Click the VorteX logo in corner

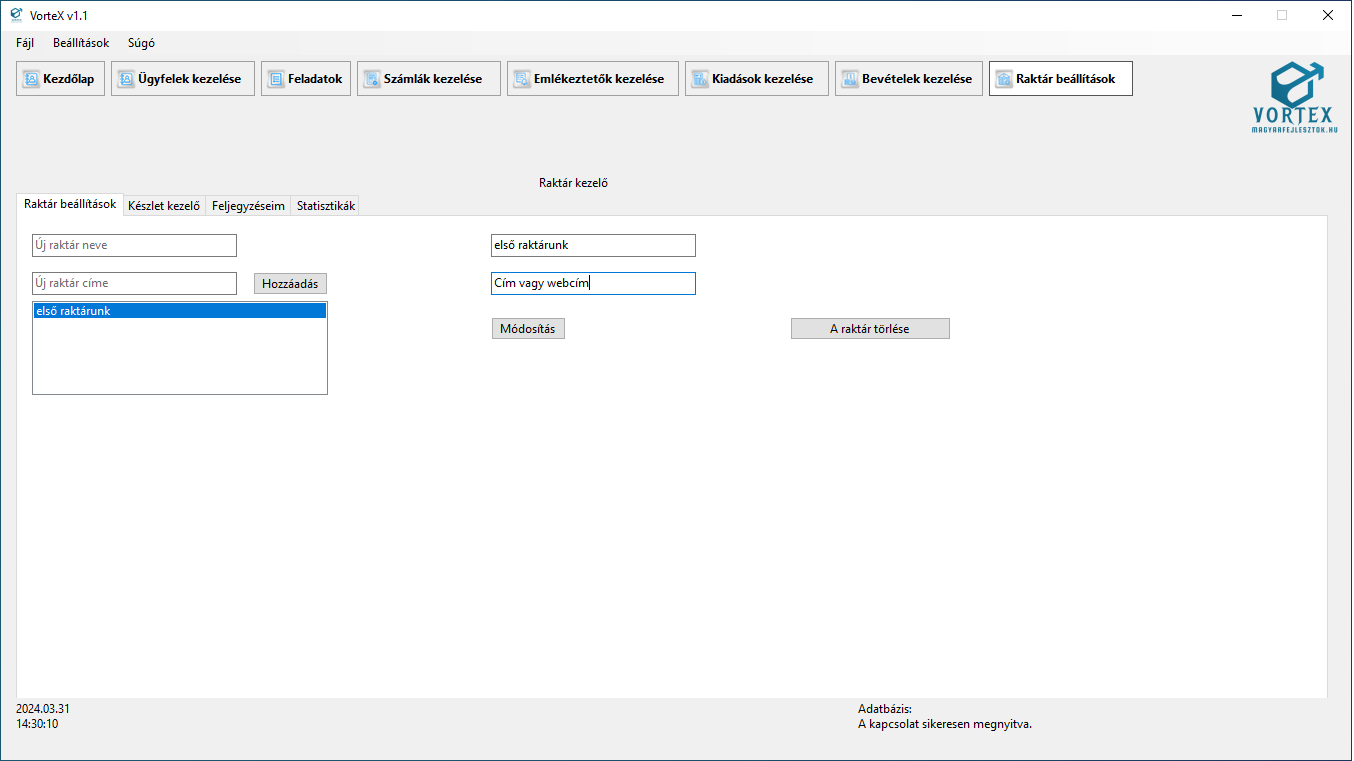click(x=1294, y=97)
